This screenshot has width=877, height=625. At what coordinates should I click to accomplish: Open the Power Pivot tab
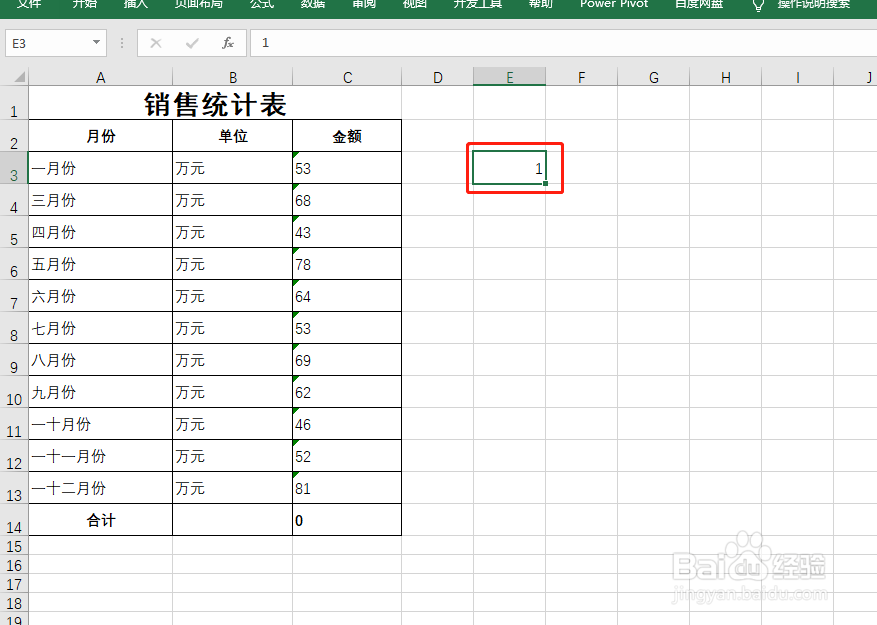point(613,6)
